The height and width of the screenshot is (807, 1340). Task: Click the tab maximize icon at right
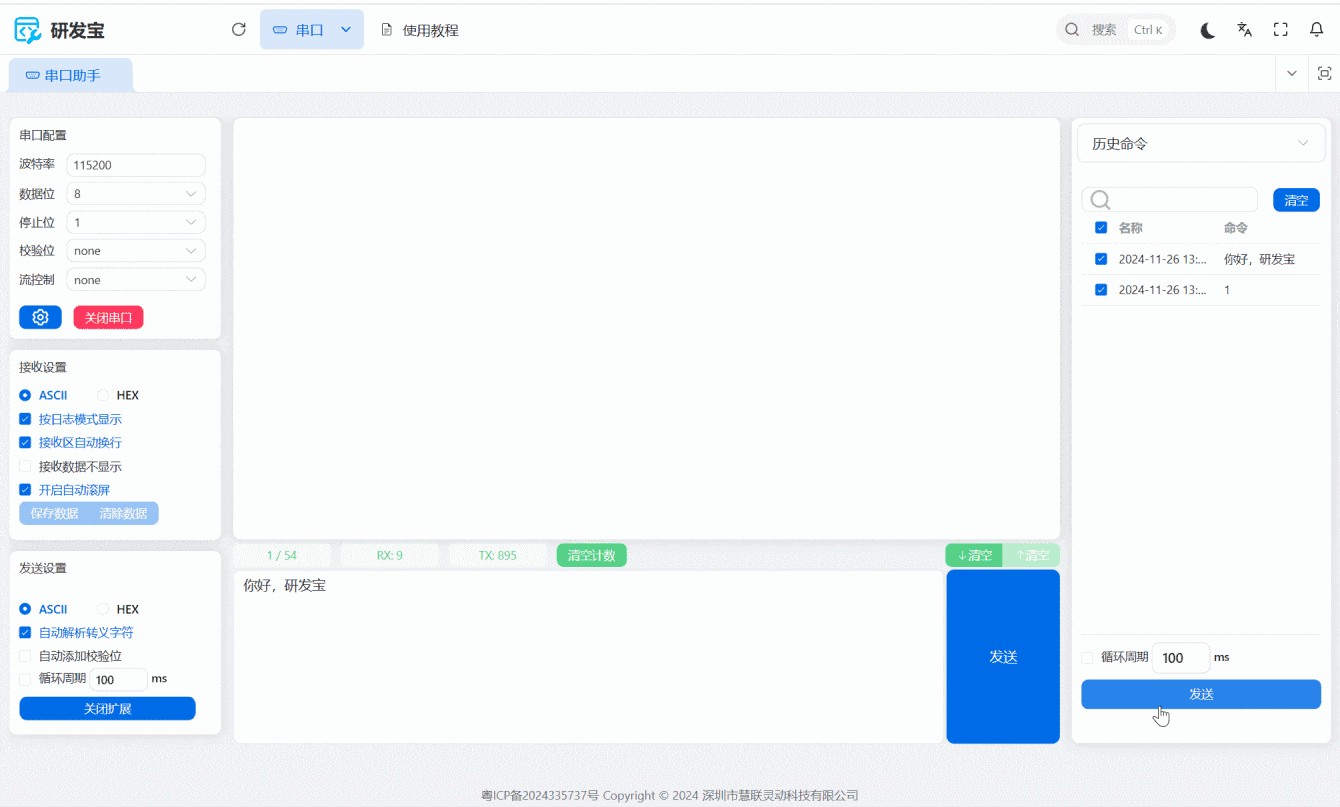pyautogui.click(x=1324, y=74)
